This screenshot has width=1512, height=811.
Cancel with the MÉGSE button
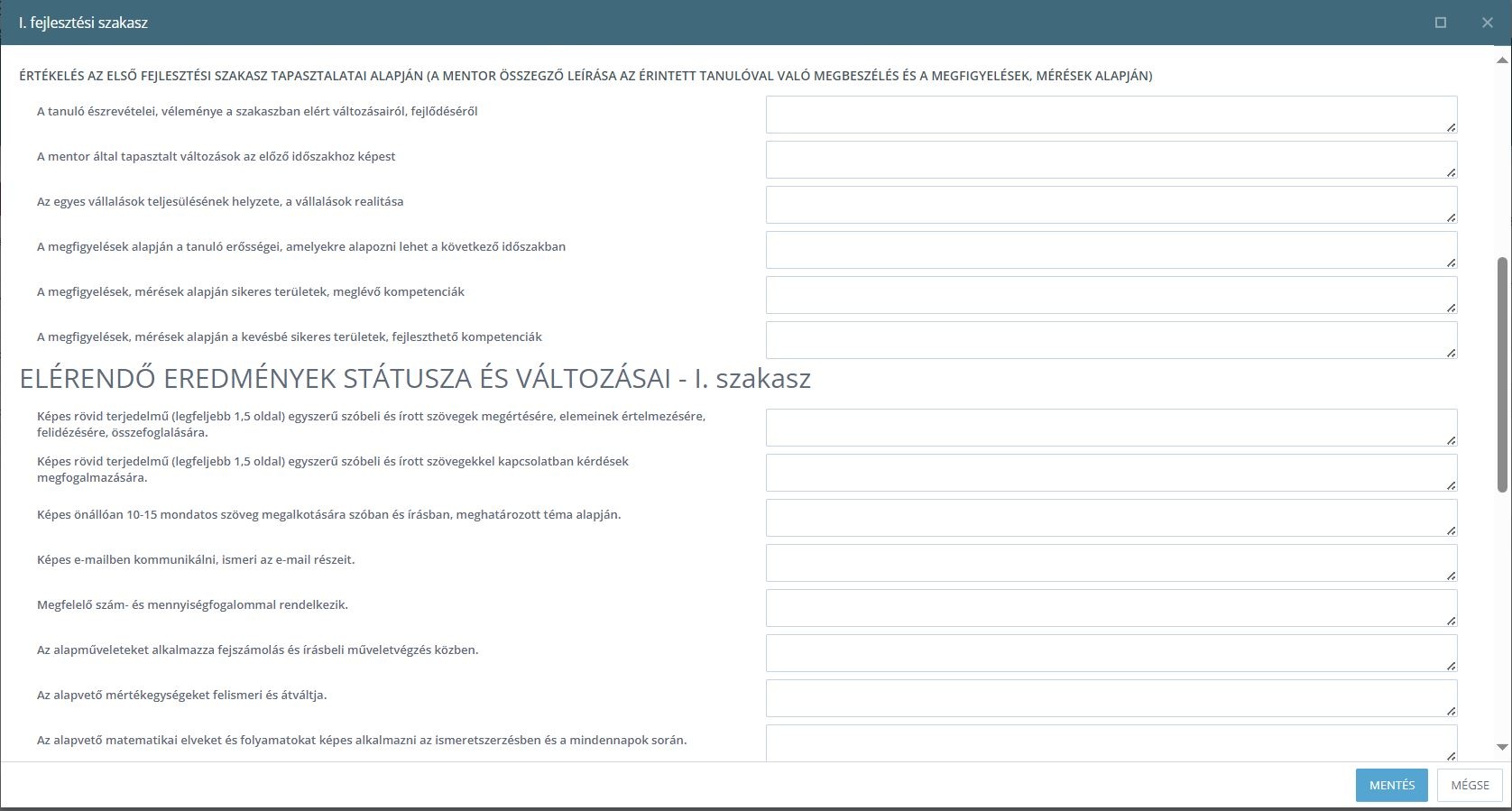point(1470,785)
